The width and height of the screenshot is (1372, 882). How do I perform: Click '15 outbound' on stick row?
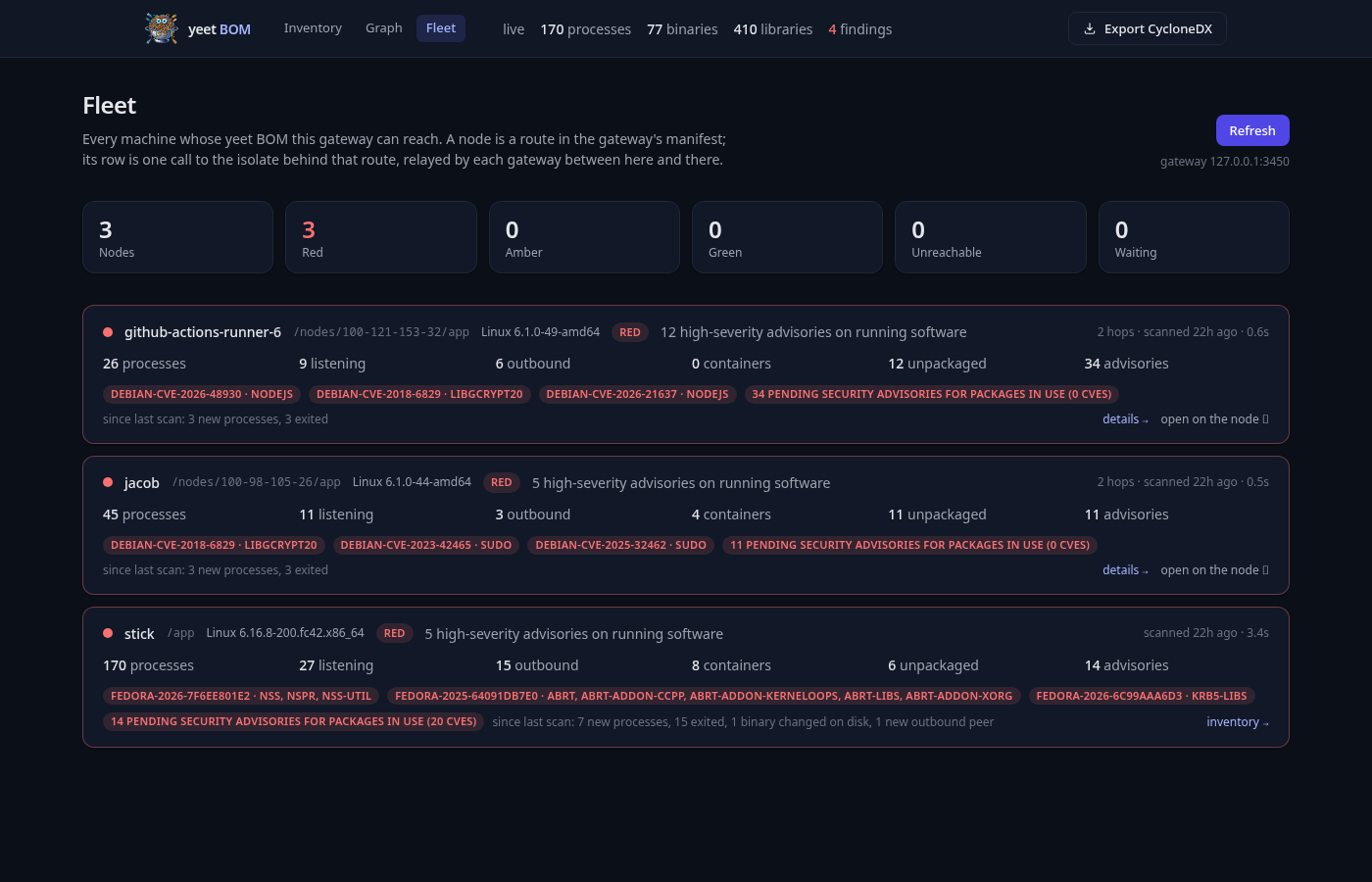(x=537, y=665)
